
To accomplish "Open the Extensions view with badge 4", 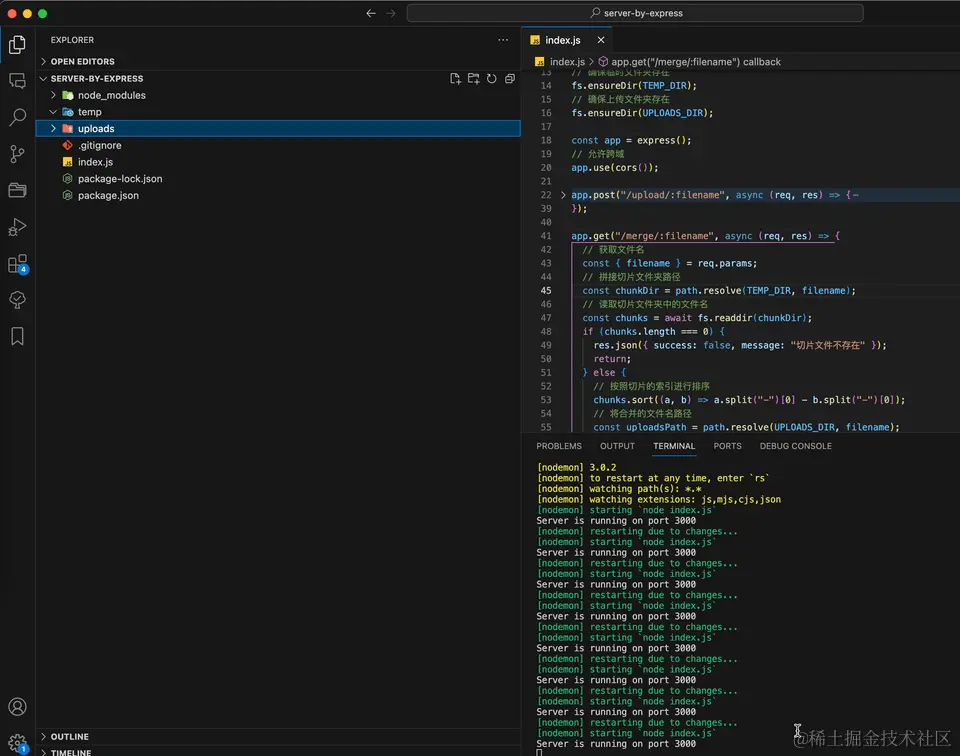I will [17, 263].
